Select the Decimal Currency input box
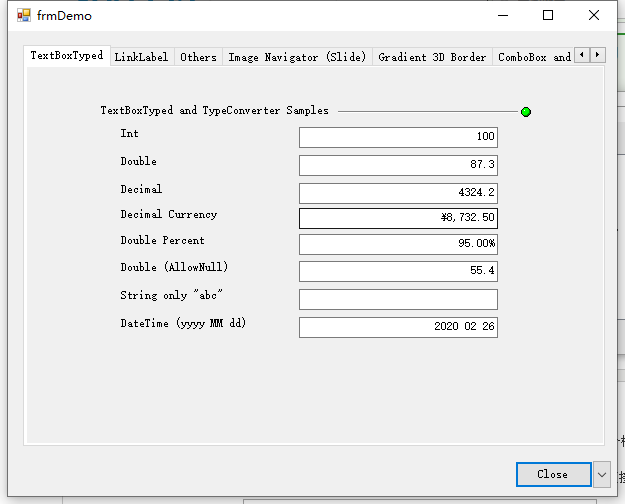 tap(398, 218)
